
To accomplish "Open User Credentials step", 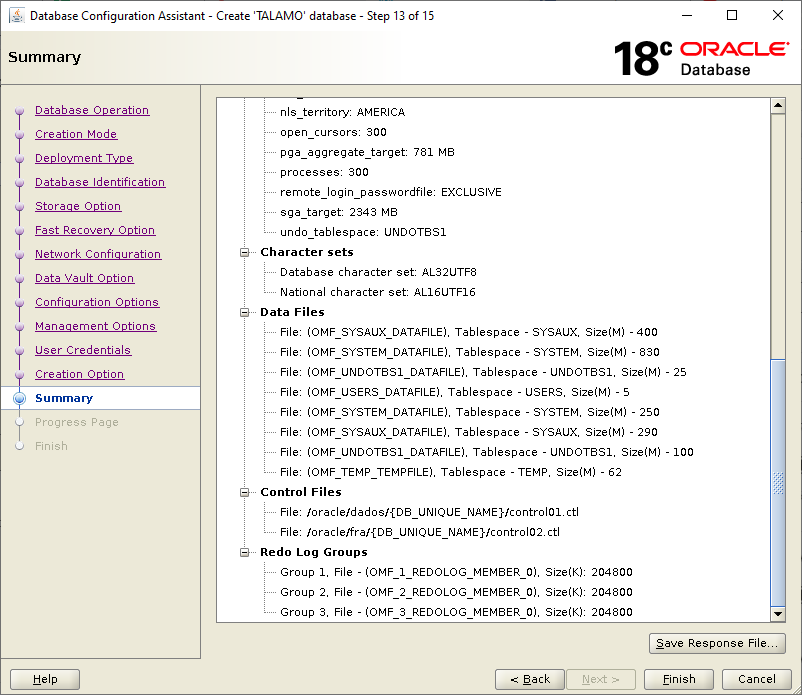I will click(83, 350).
